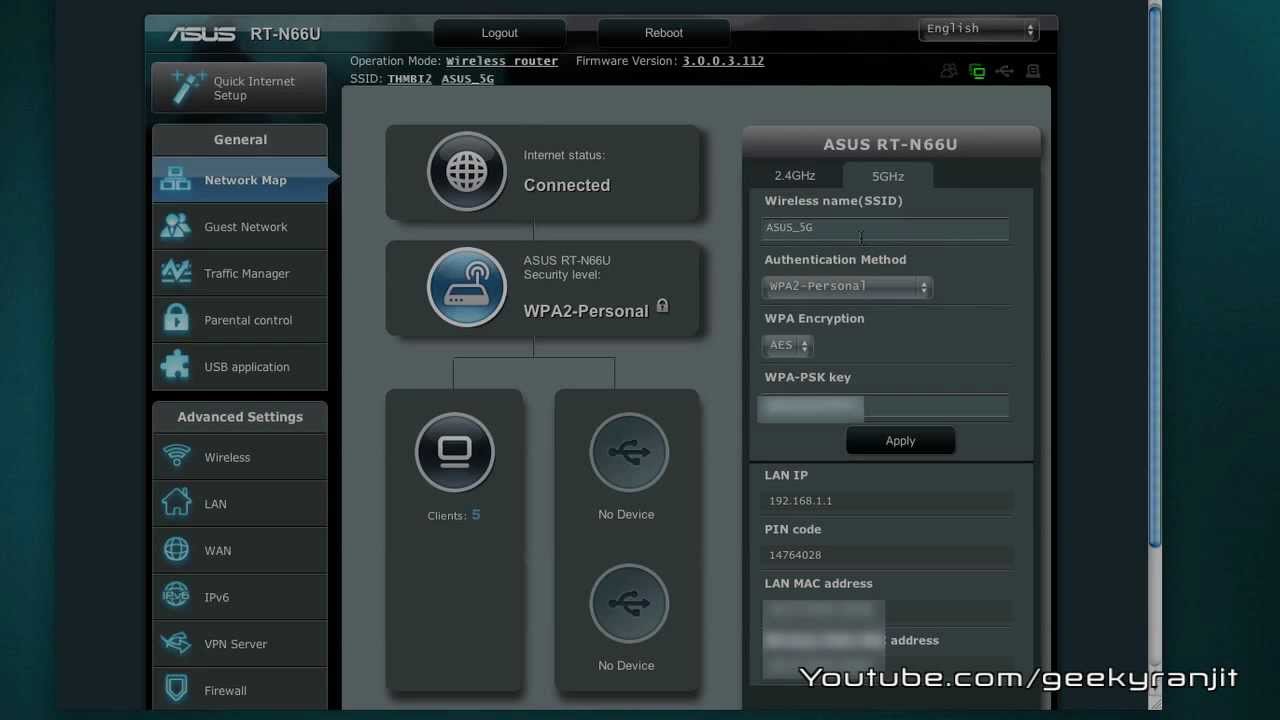The height and width of the screenshot is (720, 1280).
Task: Click the Guest Network people icon
Action: (176, 227)
